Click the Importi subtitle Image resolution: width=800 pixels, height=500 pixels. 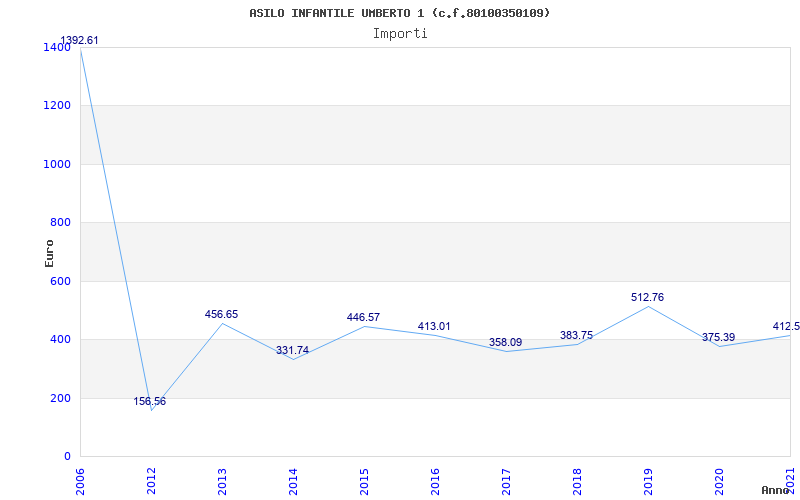click(400, 34)
